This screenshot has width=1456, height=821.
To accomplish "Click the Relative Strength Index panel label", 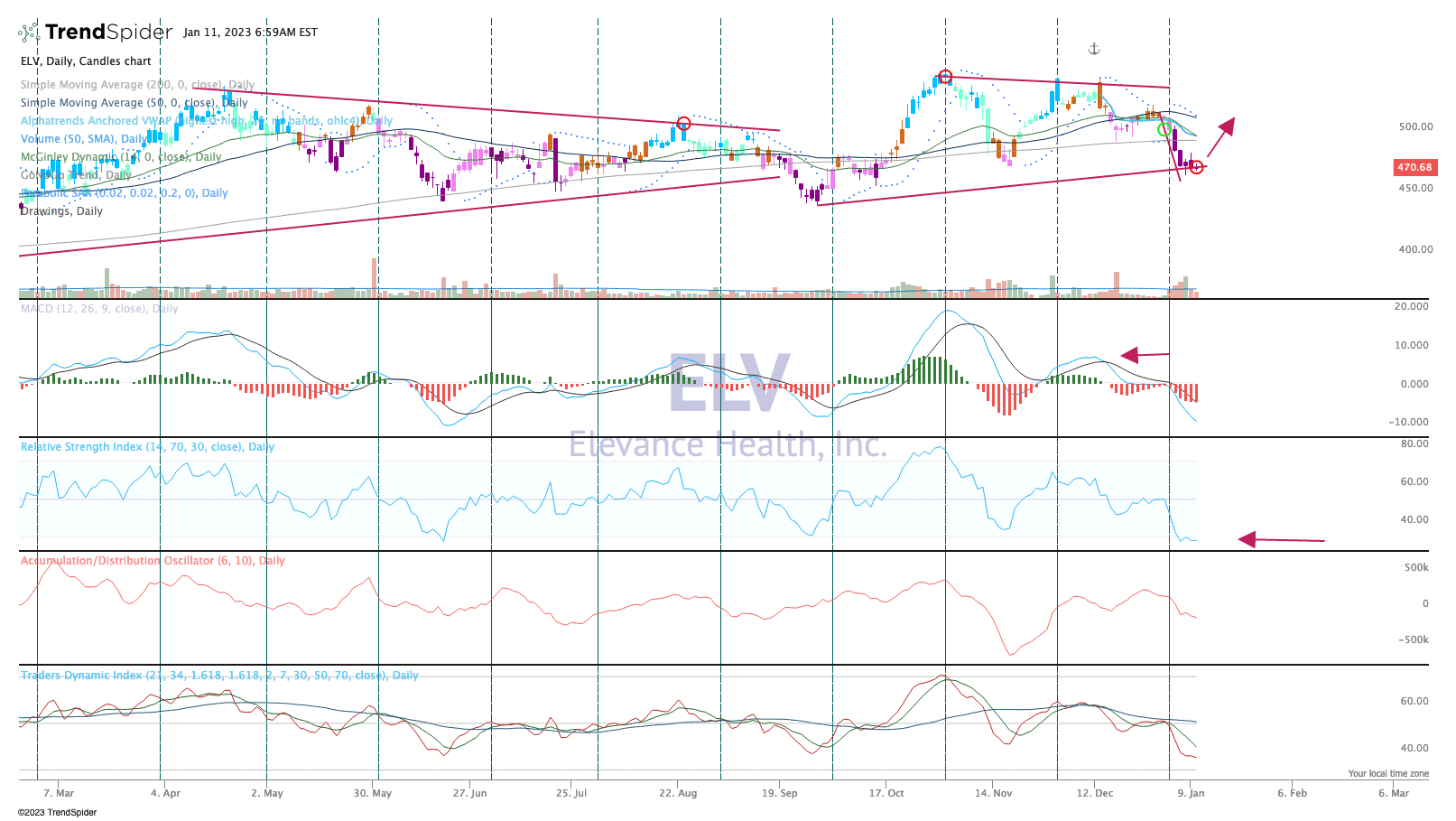I will (147, 447).
